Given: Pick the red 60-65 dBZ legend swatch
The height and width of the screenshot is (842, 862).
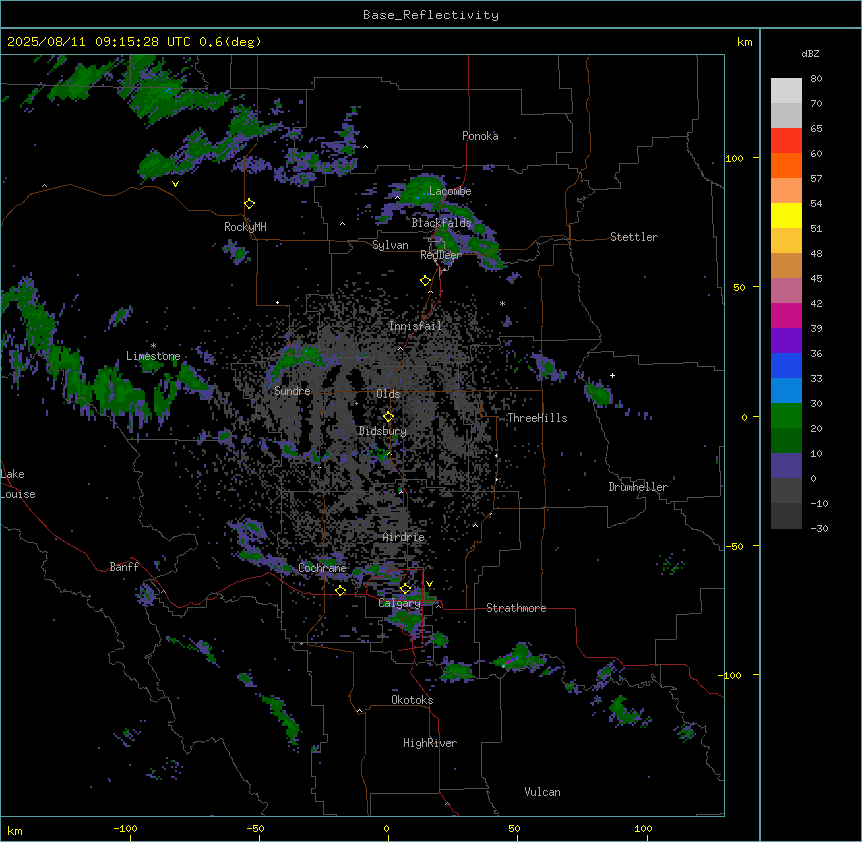Looking at the screenshot, I should [786, 141].
